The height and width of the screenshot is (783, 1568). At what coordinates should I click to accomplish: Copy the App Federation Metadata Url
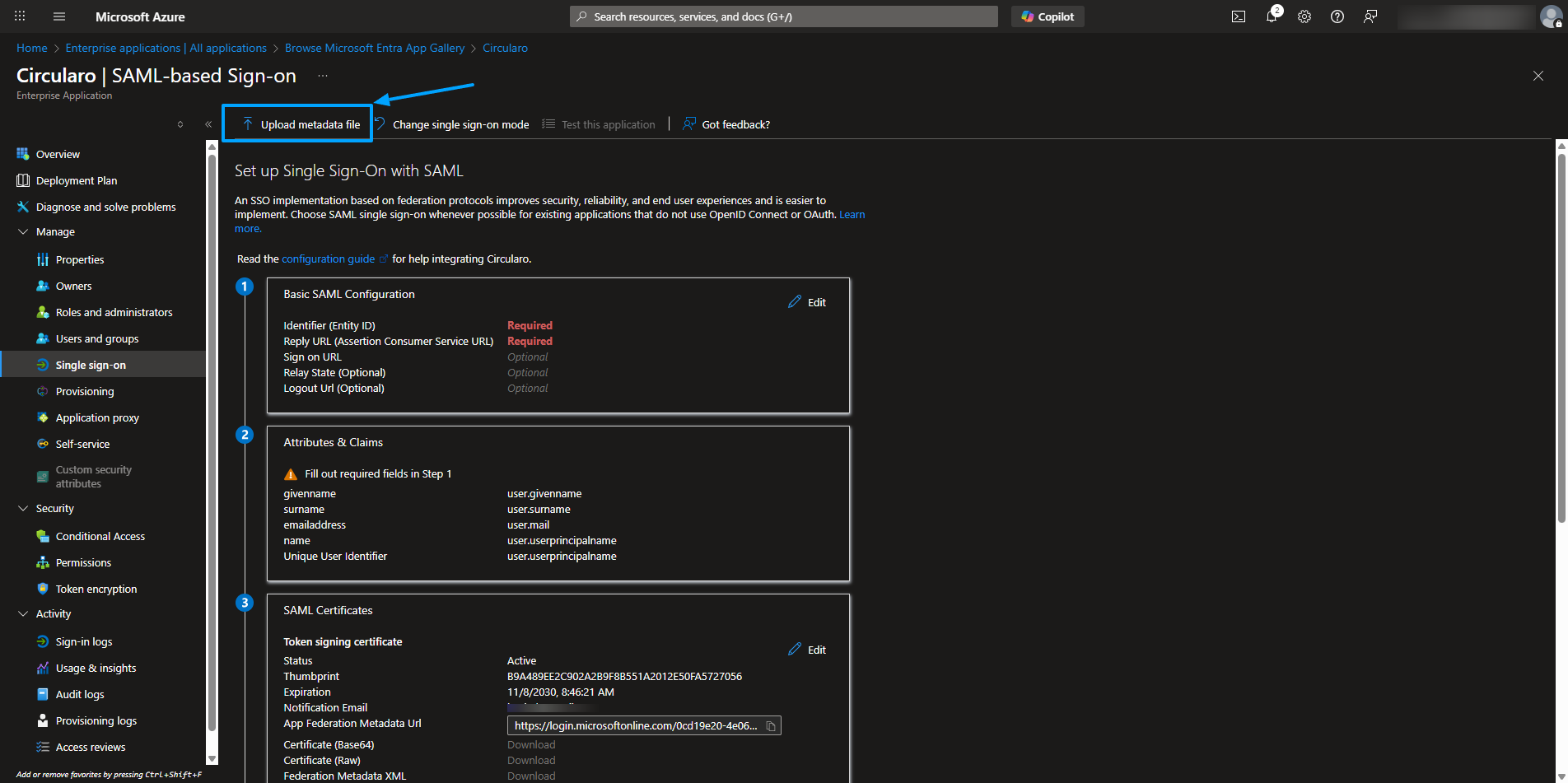click(771, 725)
